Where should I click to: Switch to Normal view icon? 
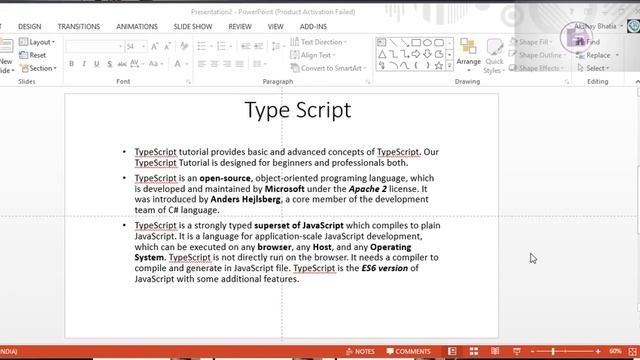point(452,351)
